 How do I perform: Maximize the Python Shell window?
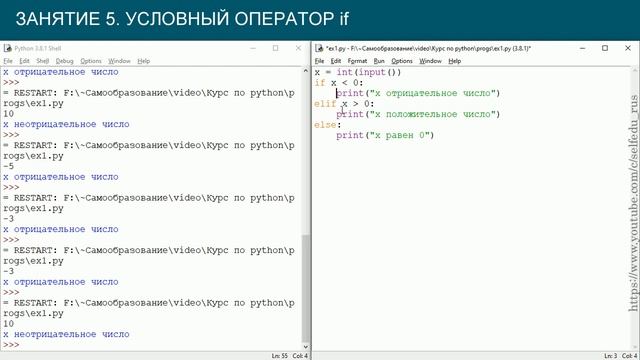276,48
